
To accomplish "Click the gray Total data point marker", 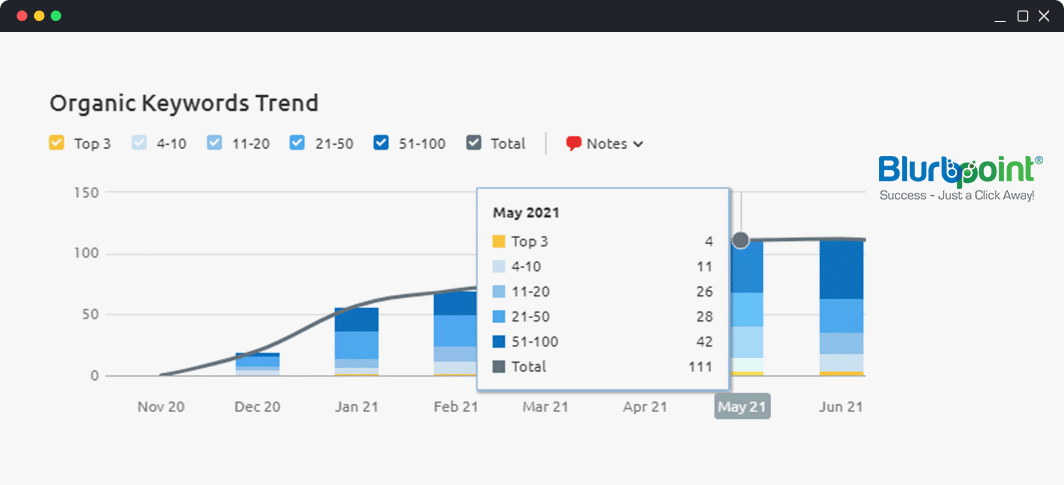I will 741,240.
